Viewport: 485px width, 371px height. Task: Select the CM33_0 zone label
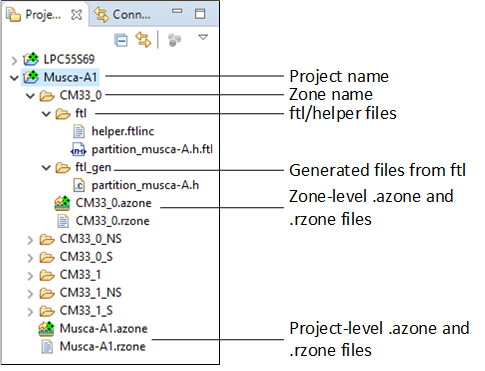[81, 95]
